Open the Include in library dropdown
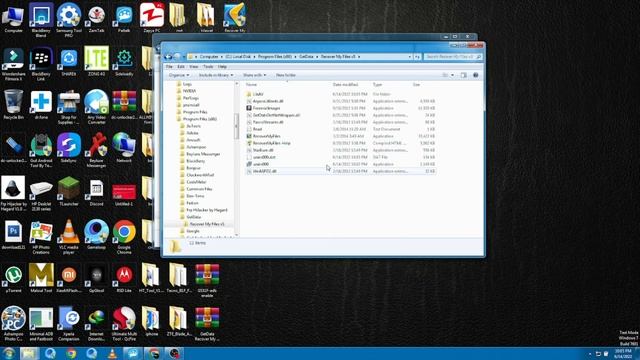 click(216, 75)
